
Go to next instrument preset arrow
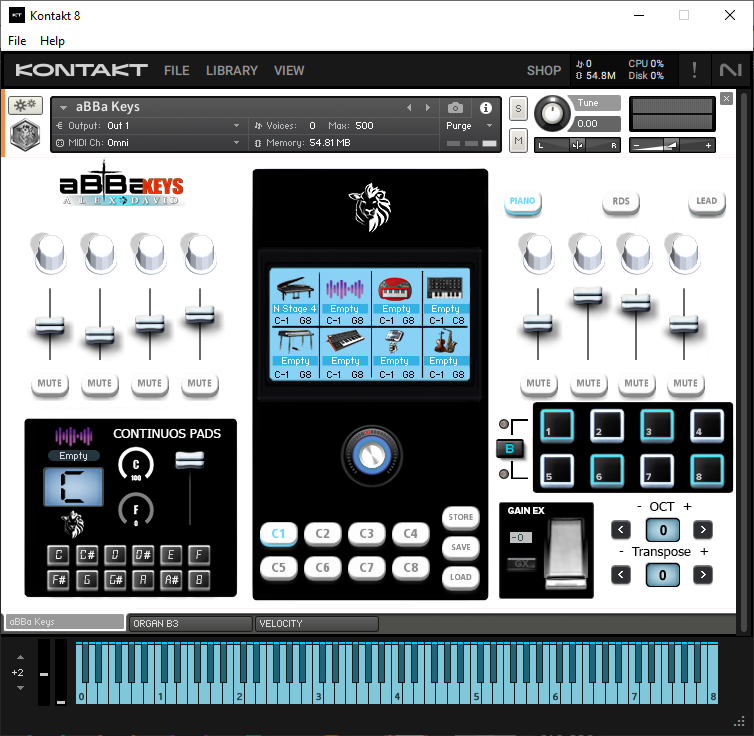(x=427, y=108)
